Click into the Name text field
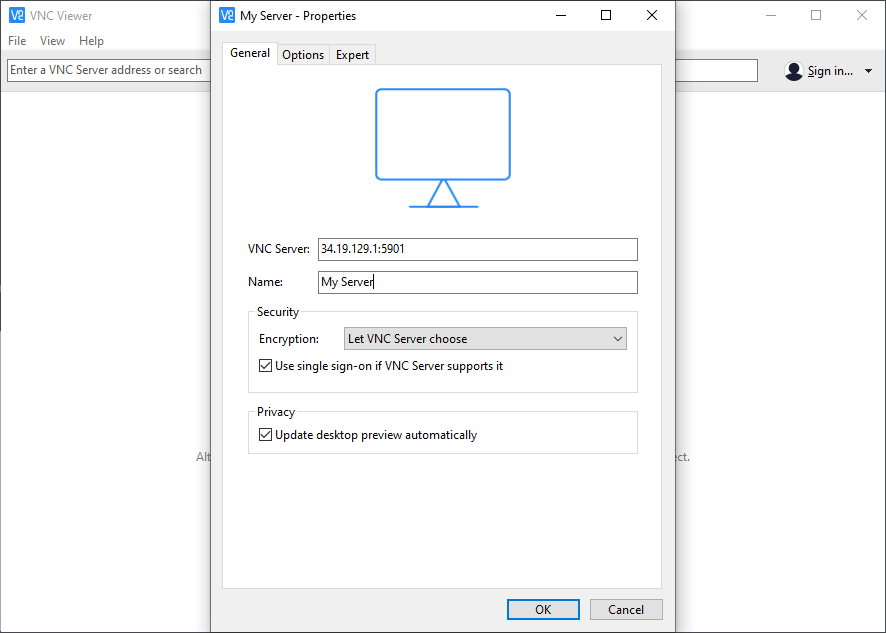This screenshot has width=886, height=633. click(477, 282)
